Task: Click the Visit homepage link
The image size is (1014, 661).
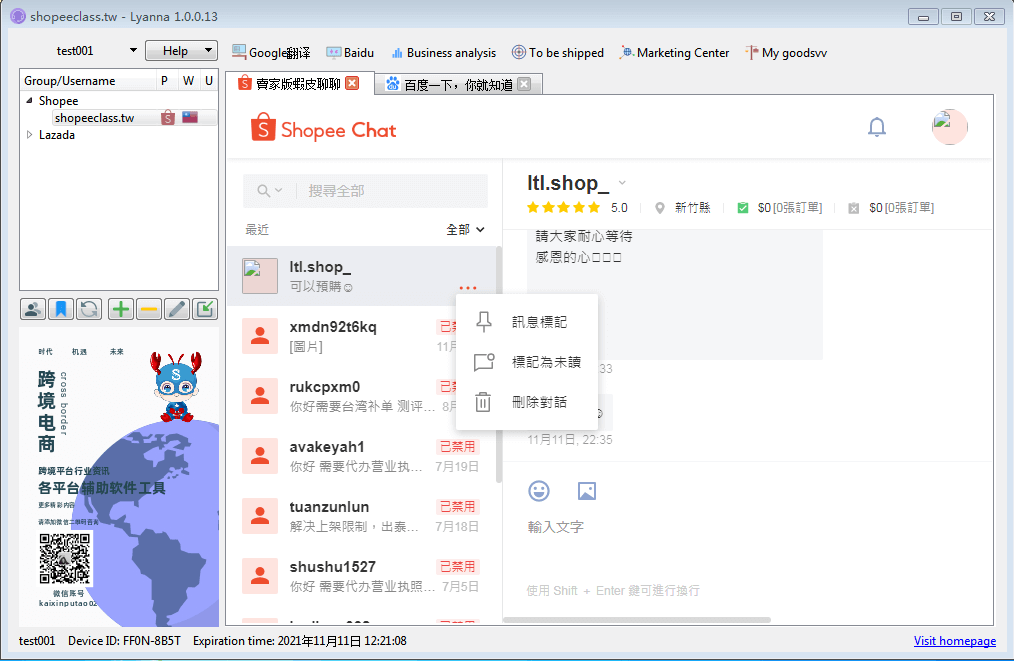Action: 955,640
